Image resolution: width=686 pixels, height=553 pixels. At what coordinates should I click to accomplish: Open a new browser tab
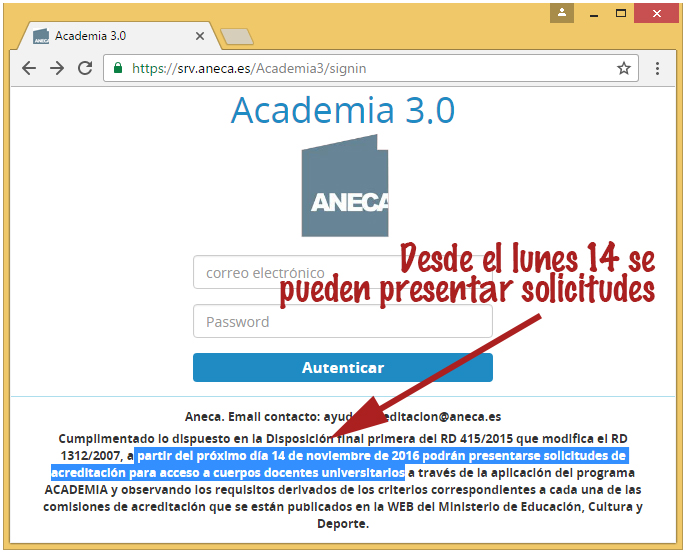point(237,37)
